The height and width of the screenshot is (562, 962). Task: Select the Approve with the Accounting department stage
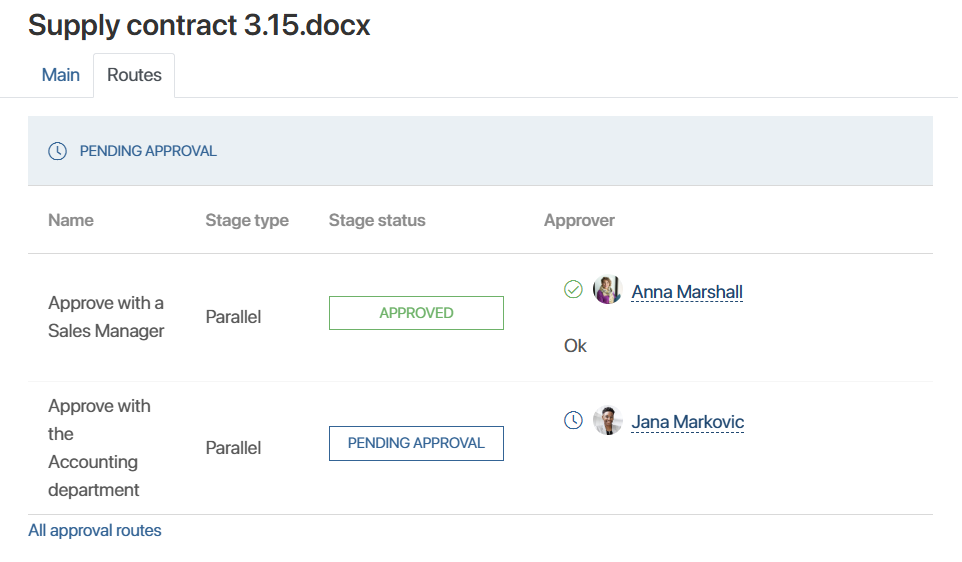[x=99, y=448]
